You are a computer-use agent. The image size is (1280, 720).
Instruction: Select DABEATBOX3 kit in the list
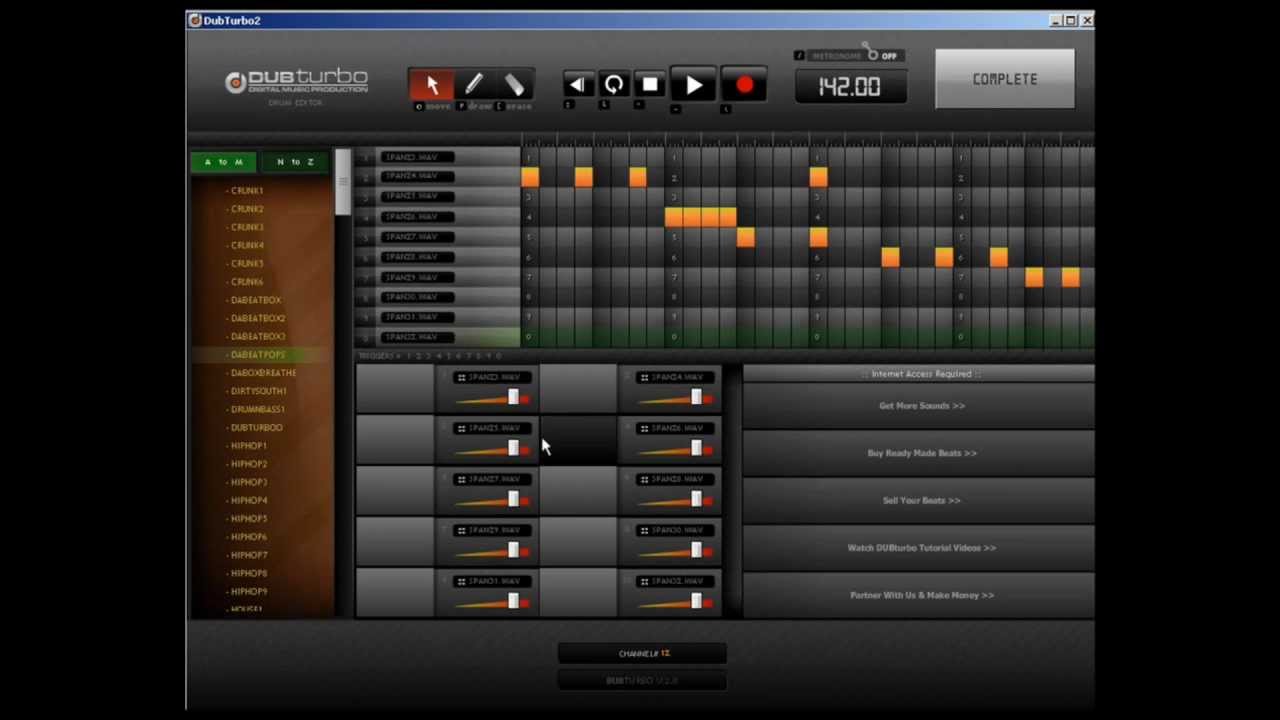click(257, 336)
